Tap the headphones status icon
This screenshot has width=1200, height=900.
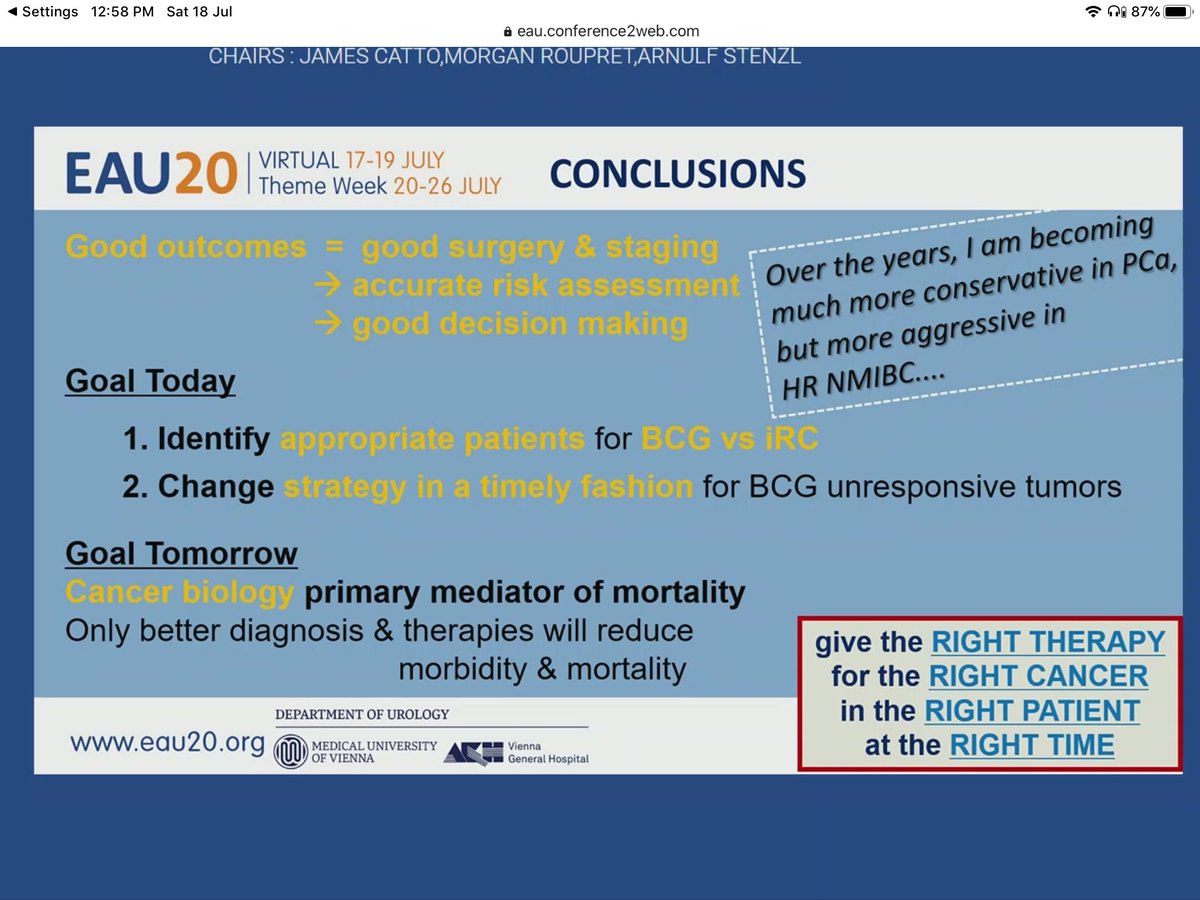pos(1115,12)
